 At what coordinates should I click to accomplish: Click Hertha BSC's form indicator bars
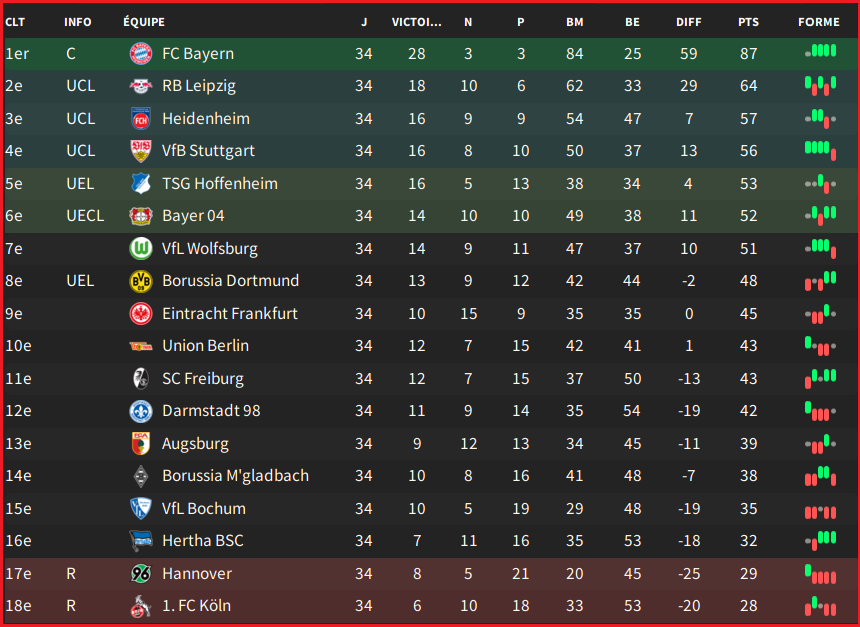[821, 540]
